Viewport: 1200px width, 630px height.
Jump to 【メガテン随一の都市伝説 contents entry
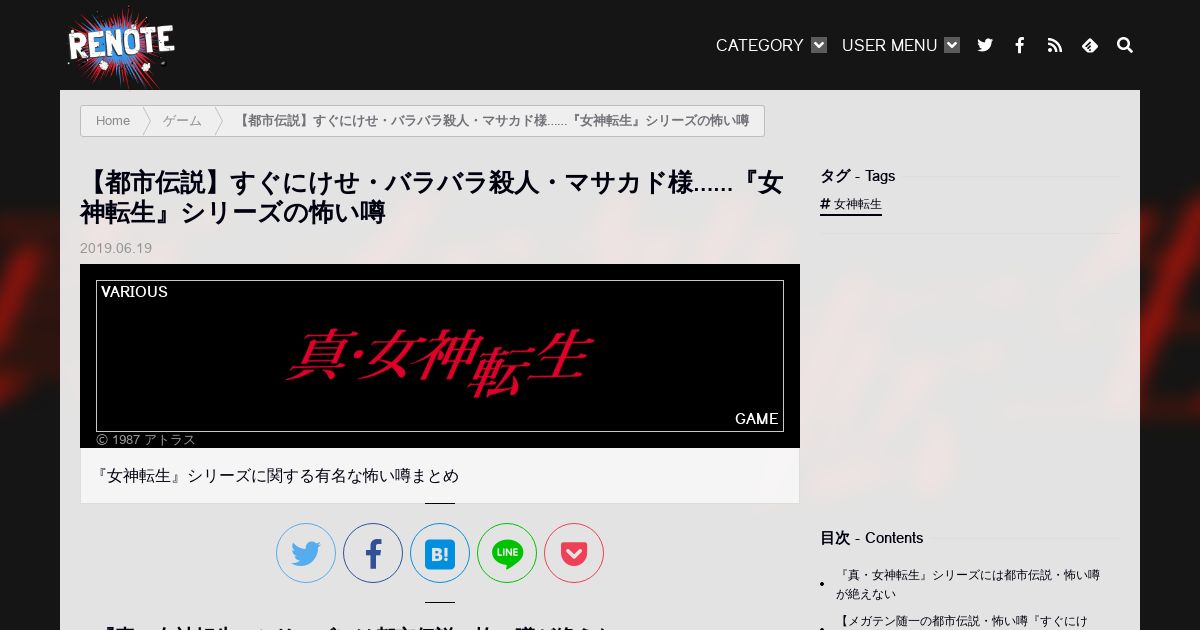coord(962,621)
